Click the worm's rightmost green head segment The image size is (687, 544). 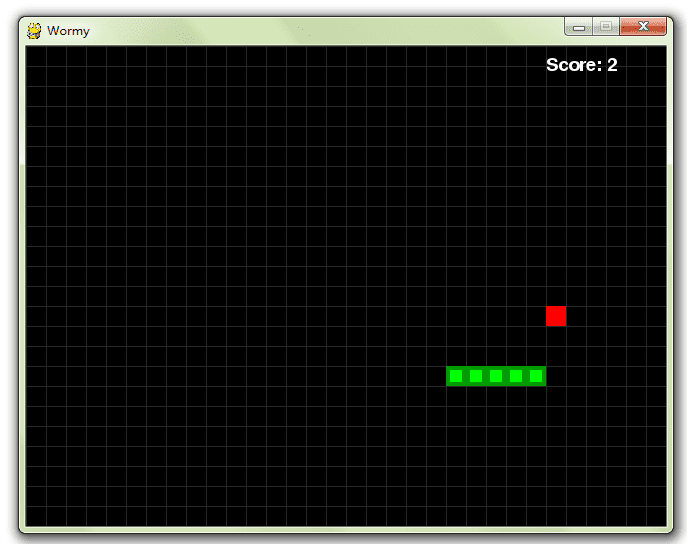click(536, 376)
